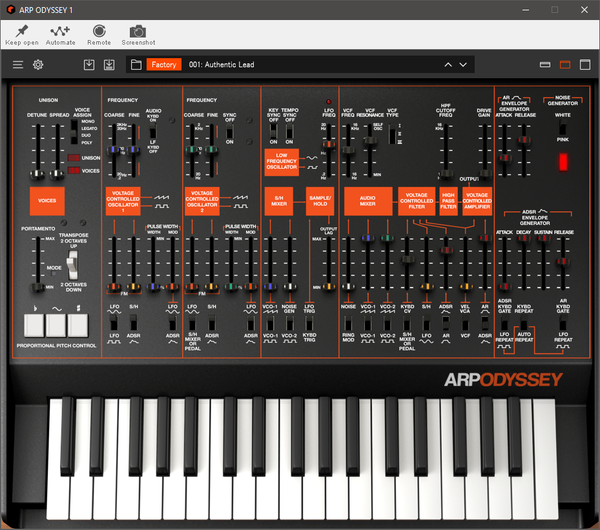Go to previous preset with up arrow
This screenshot has height=530, width=600.
[448, 65]
